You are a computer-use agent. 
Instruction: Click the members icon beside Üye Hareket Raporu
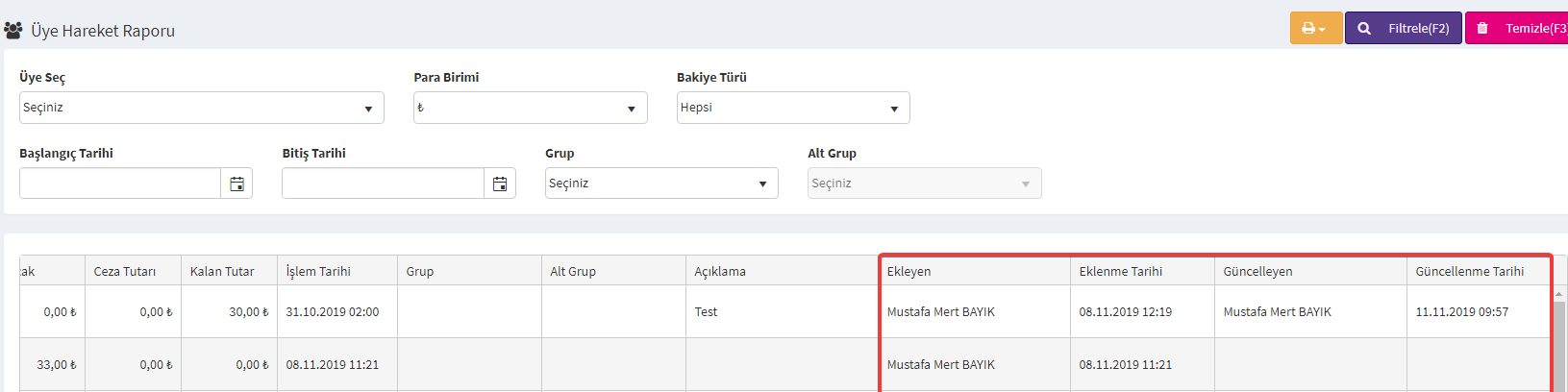(x=13, y=31)
